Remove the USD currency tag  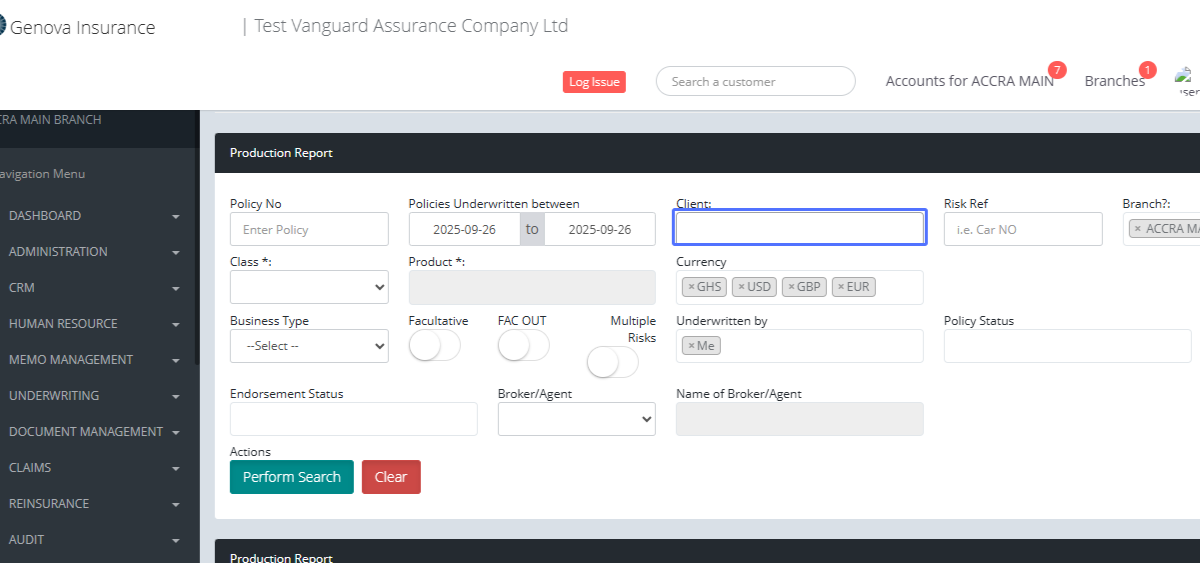coord(741,287)
